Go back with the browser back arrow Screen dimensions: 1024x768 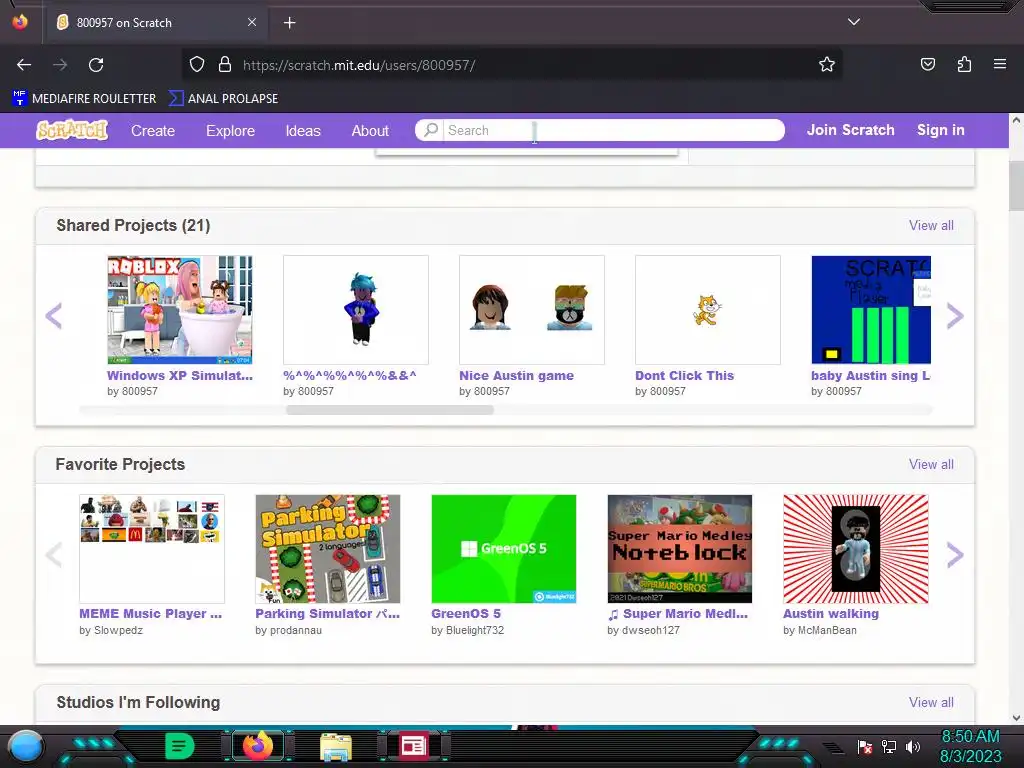[x=24, y=65]
